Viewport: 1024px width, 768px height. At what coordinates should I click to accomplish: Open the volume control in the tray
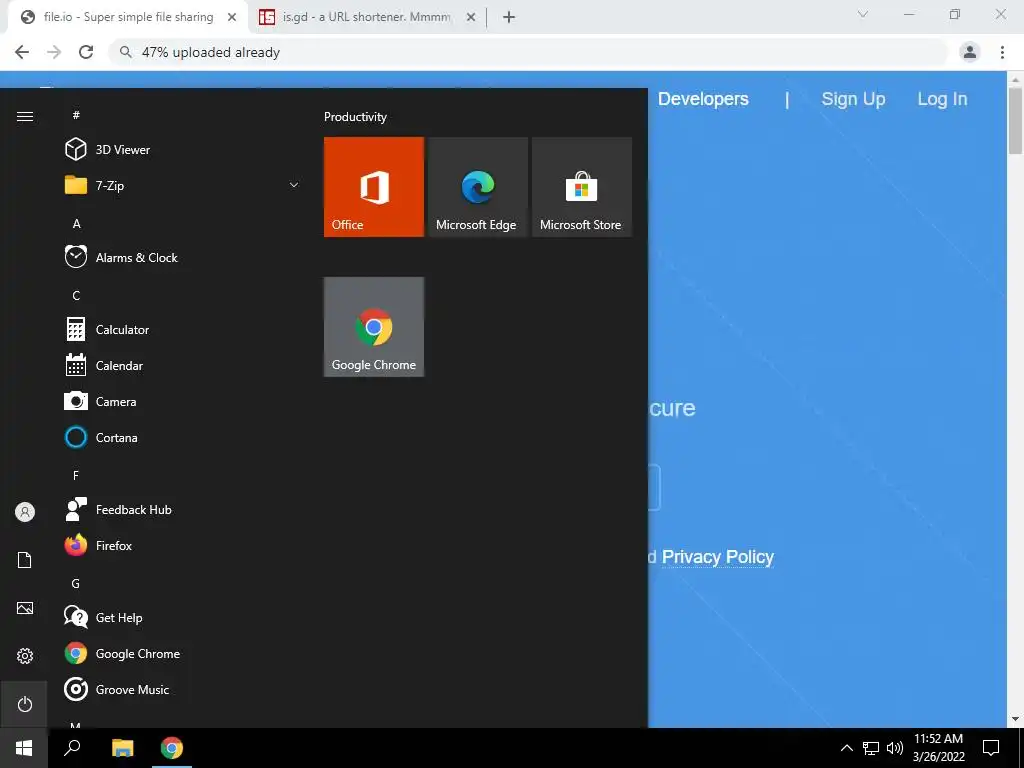tap(895, 748)
